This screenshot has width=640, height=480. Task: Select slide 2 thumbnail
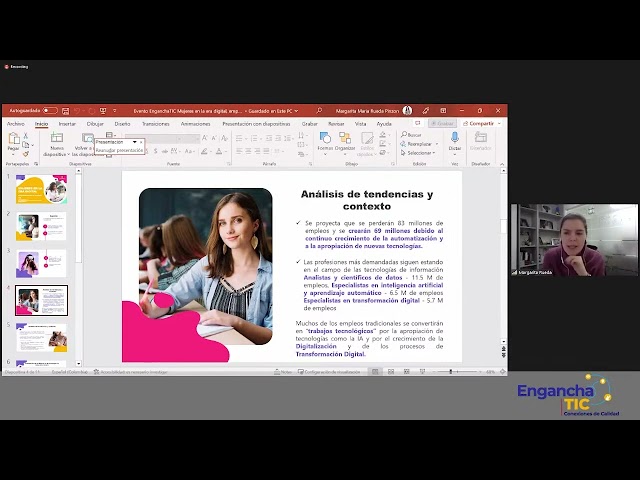42,226
